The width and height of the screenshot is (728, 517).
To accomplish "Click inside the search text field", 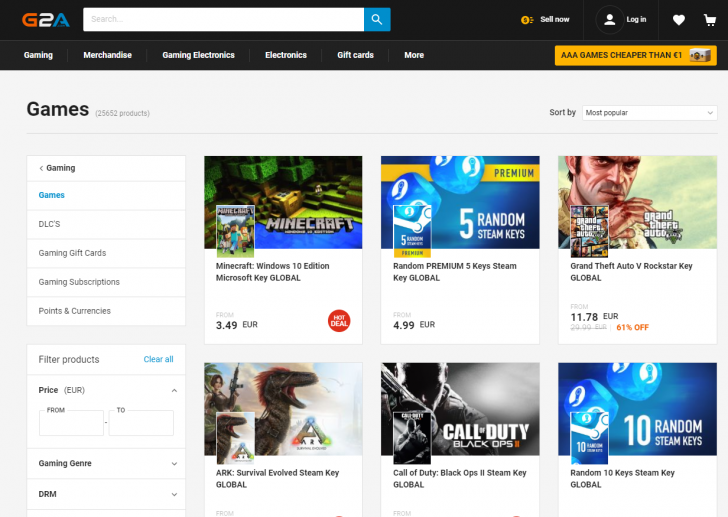I will pos(223,19).
